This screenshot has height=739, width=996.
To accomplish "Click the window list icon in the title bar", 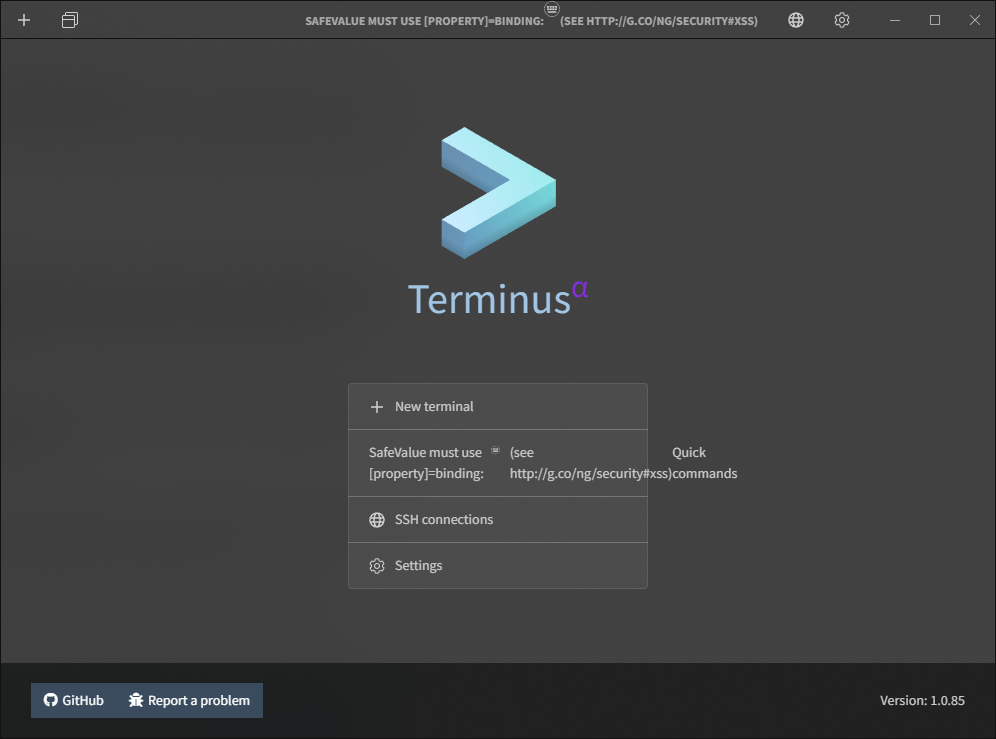I will coord(69,20).
